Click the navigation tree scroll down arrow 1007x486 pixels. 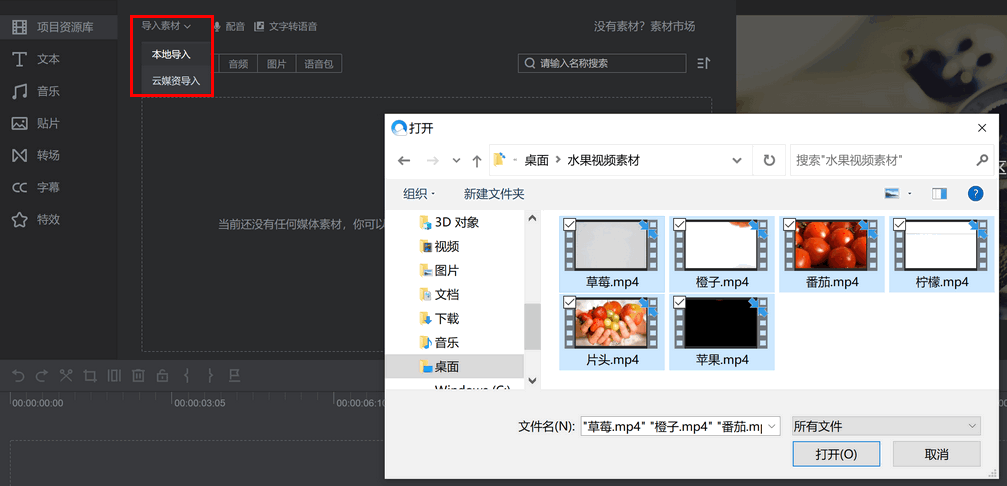click(532, 381)
